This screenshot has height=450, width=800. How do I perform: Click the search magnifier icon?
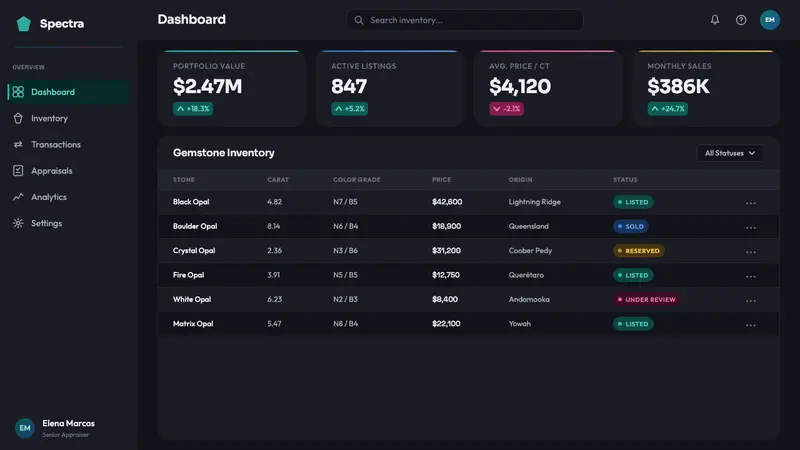359,20
